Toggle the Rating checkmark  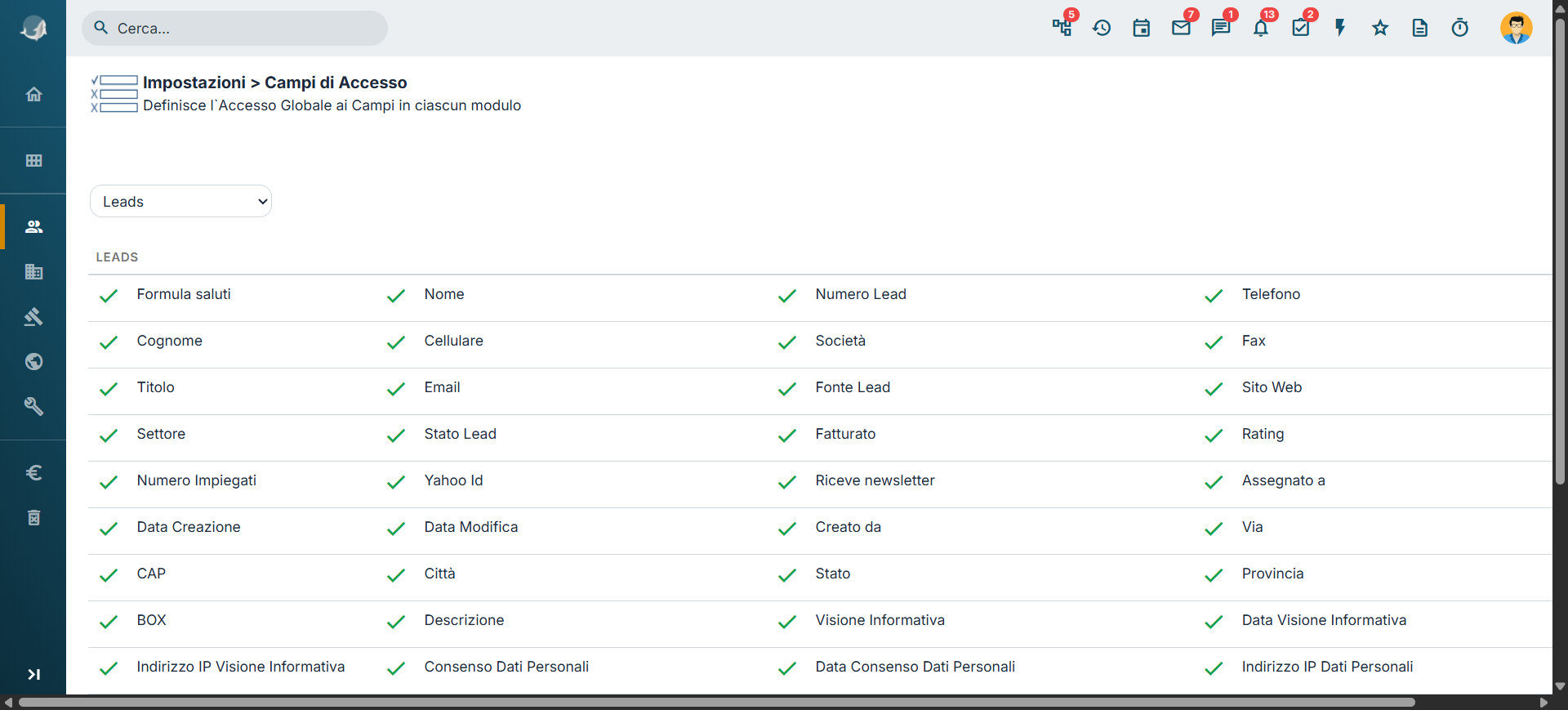point(1214,435)
